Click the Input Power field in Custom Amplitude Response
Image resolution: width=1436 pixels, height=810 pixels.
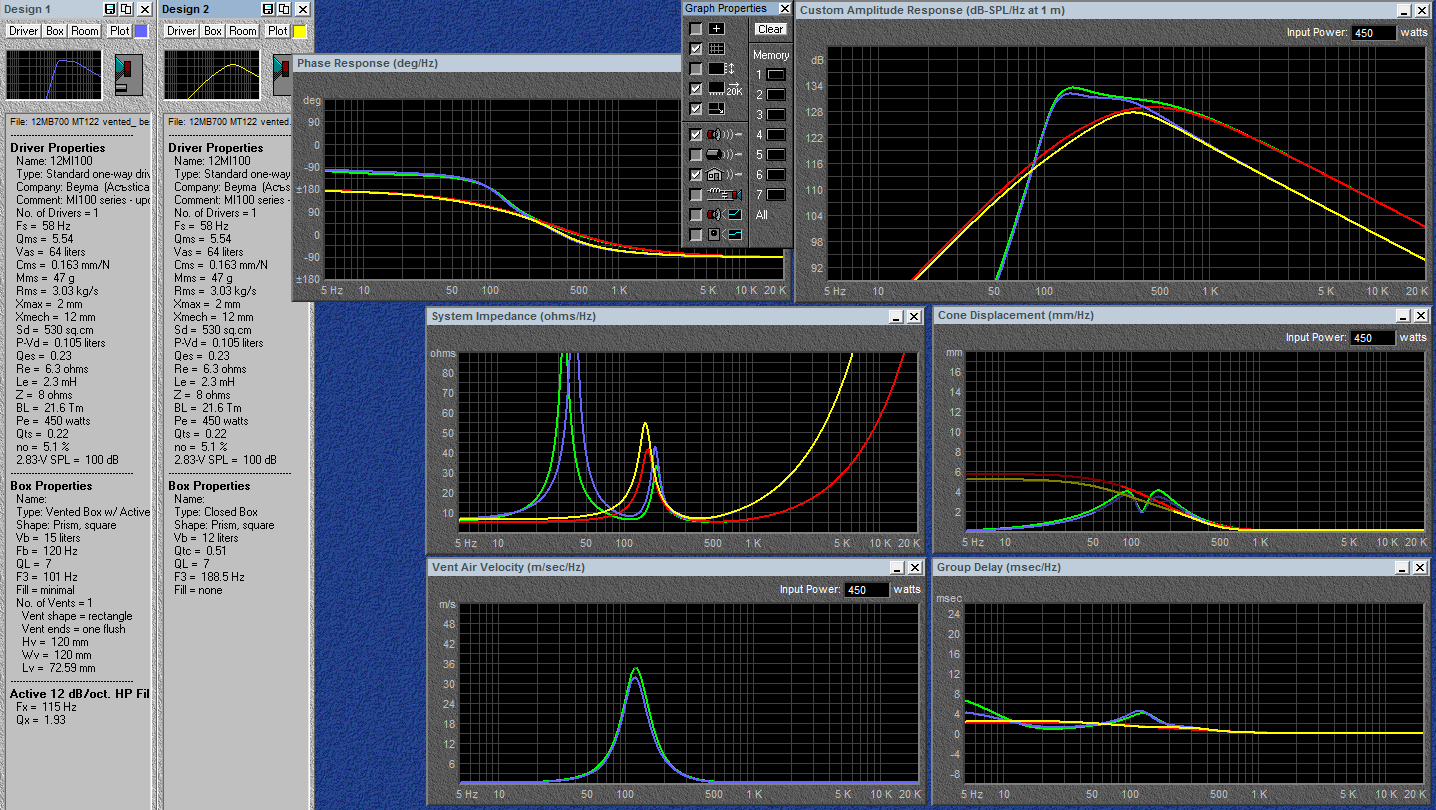point(1372,33)
